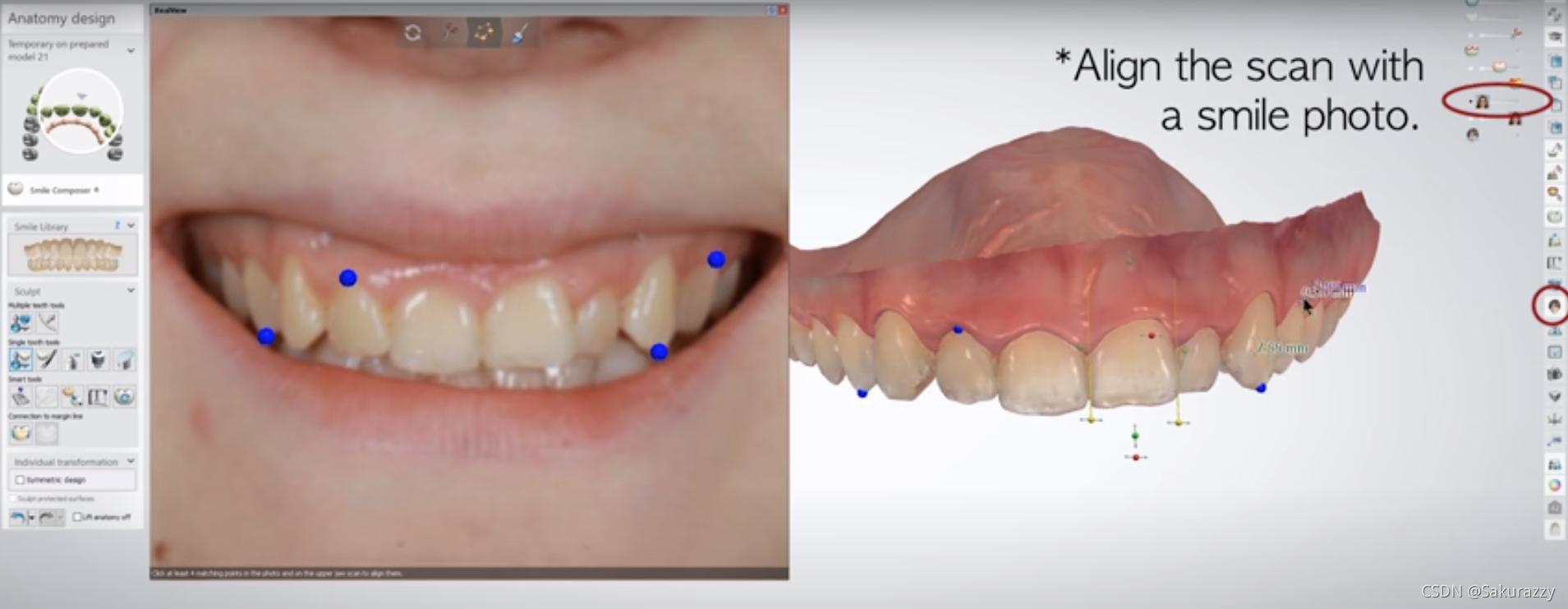Click the tooth arch selector diagram
The height and width of the screenshot is (609, 1568).
(74, 115)
